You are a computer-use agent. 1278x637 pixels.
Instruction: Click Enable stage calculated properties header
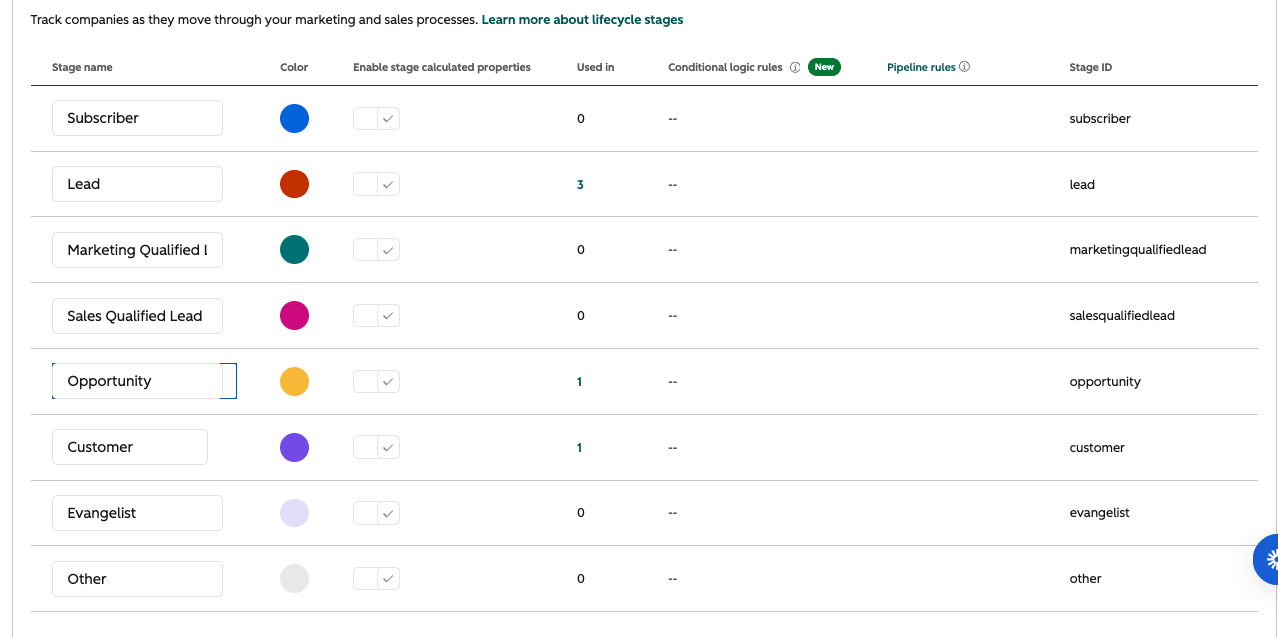point(442,68)
